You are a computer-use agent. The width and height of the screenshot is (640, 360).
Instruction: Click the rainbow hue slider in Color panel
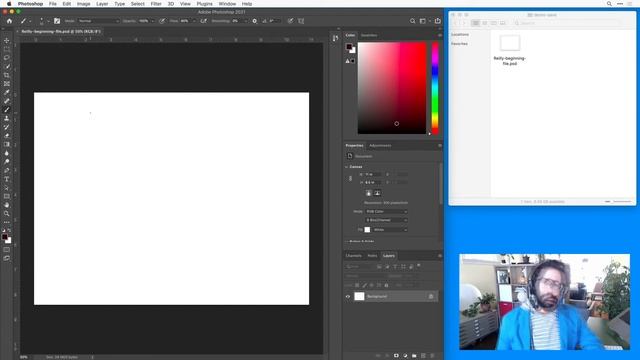pyautogui.click(x=435, y=88)
